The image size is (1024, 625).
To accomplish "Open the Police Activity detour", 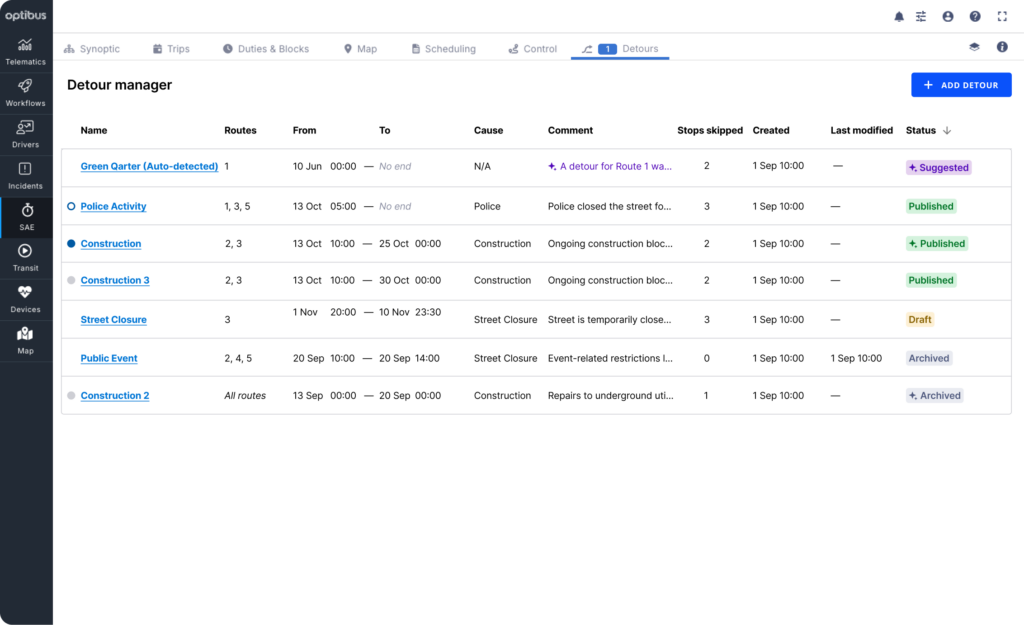I will (113, 206).
